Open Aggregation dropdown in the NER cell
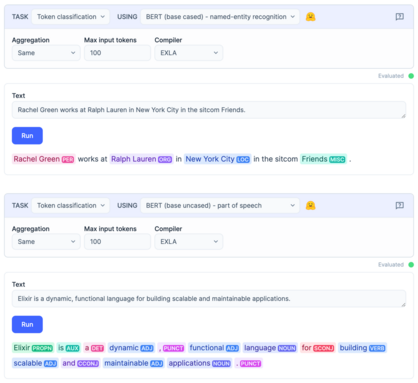The image size is (418, 383). 46,53
